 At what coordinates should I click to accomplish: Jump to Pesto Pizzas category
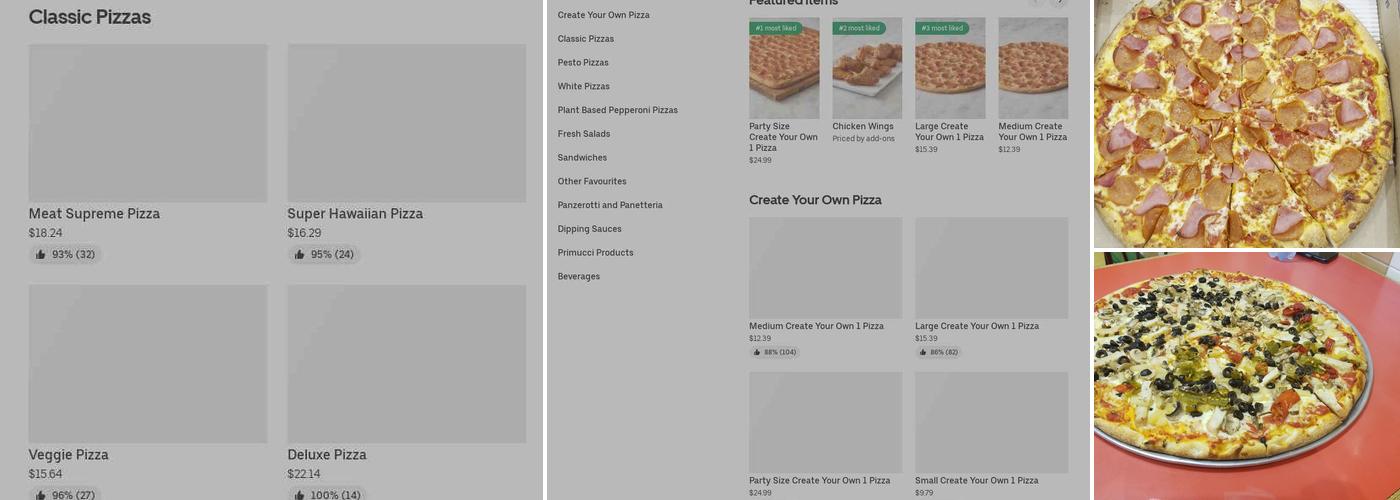coord(583,63)
